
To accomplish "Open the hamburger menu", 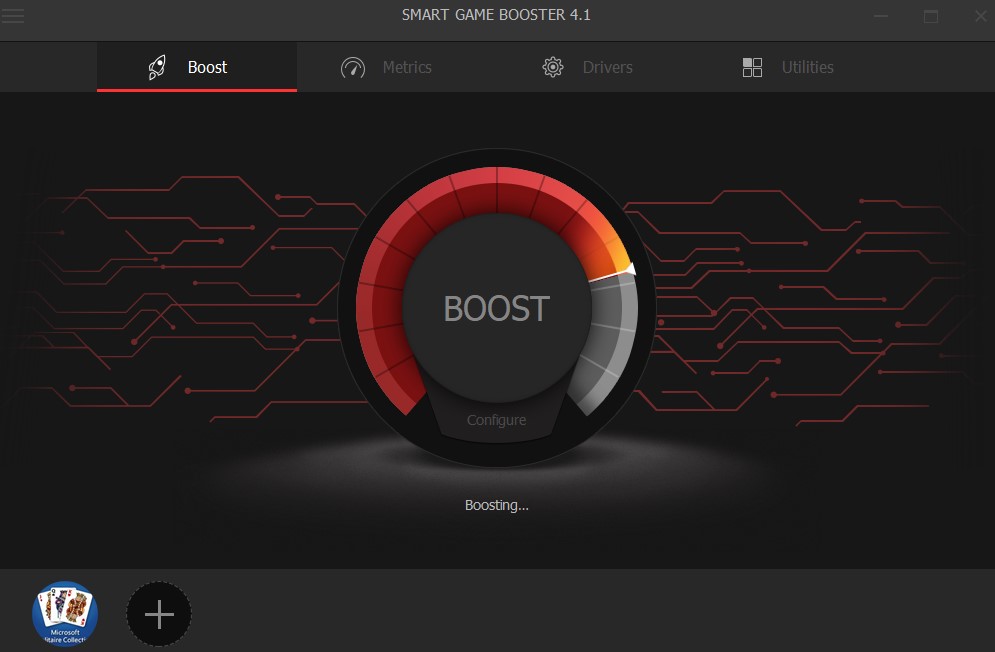I will pos(13,16).
